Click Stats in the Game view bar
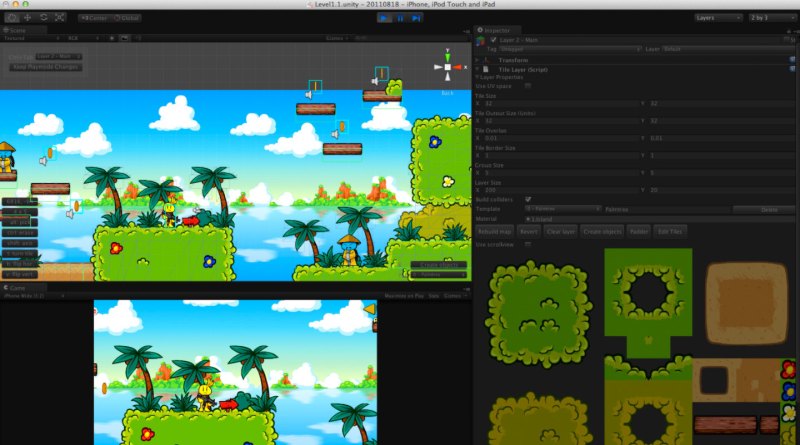This screenshot has height=445, width=800. [434, 296]
